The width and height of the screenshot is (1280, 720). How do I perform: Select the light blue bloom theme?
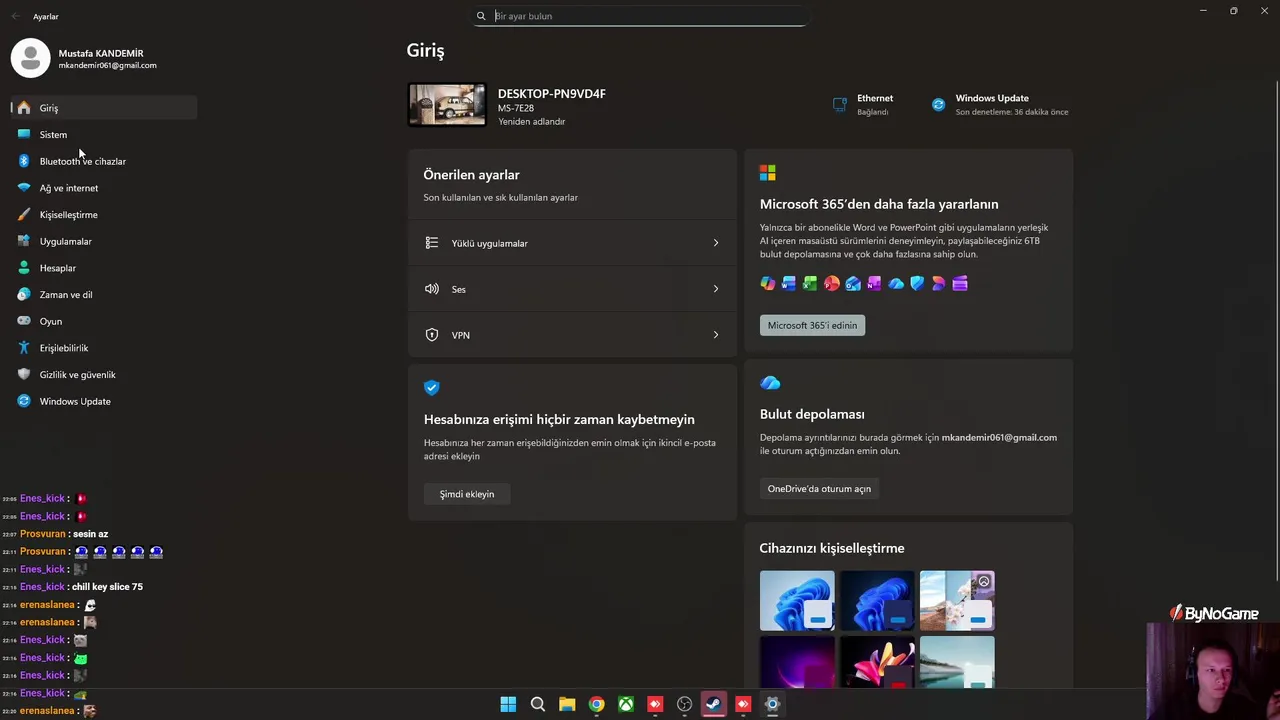pyautogui.click(x=797, y=601)
